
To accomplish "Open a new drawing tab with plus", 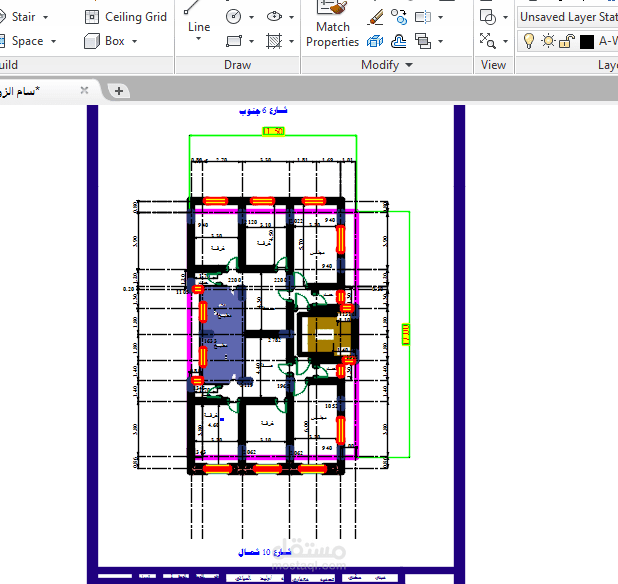I will (x=119, y=91).
